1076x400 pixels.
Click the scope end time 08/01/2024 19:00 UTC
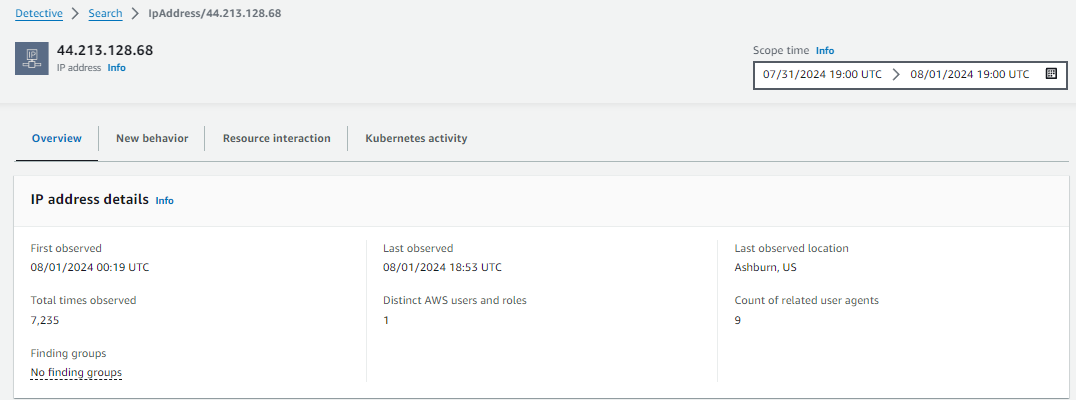[x=970, y=74]
